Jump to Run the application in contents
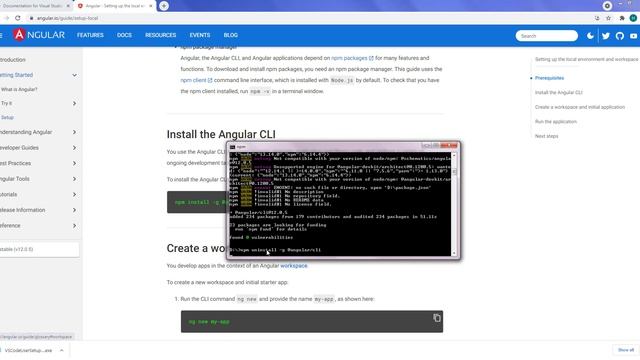The width and height of the screenshot is (640, 360). coord(556,122)
